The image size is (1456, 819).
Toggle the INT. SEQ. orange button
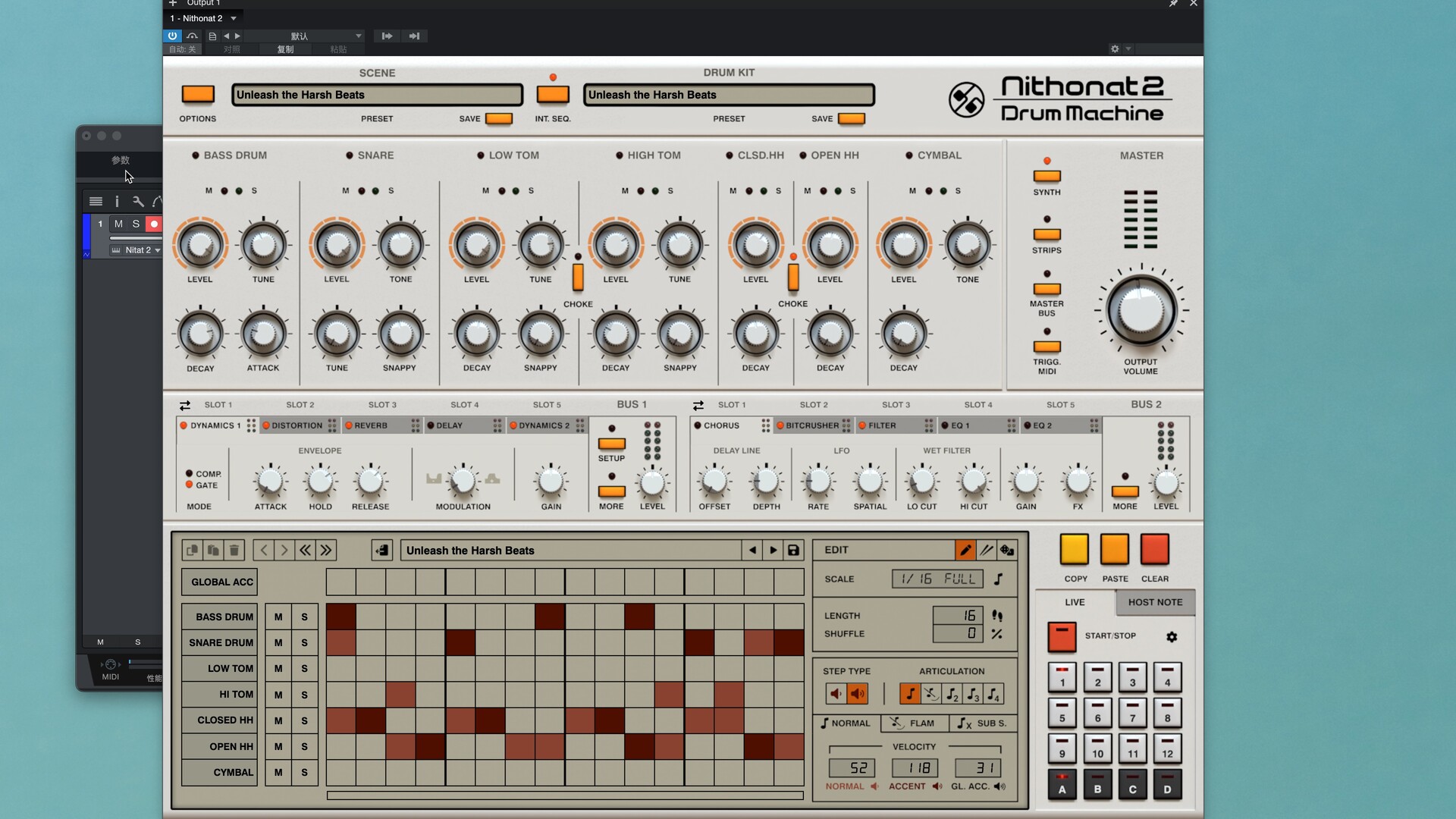tap(553, 95)
